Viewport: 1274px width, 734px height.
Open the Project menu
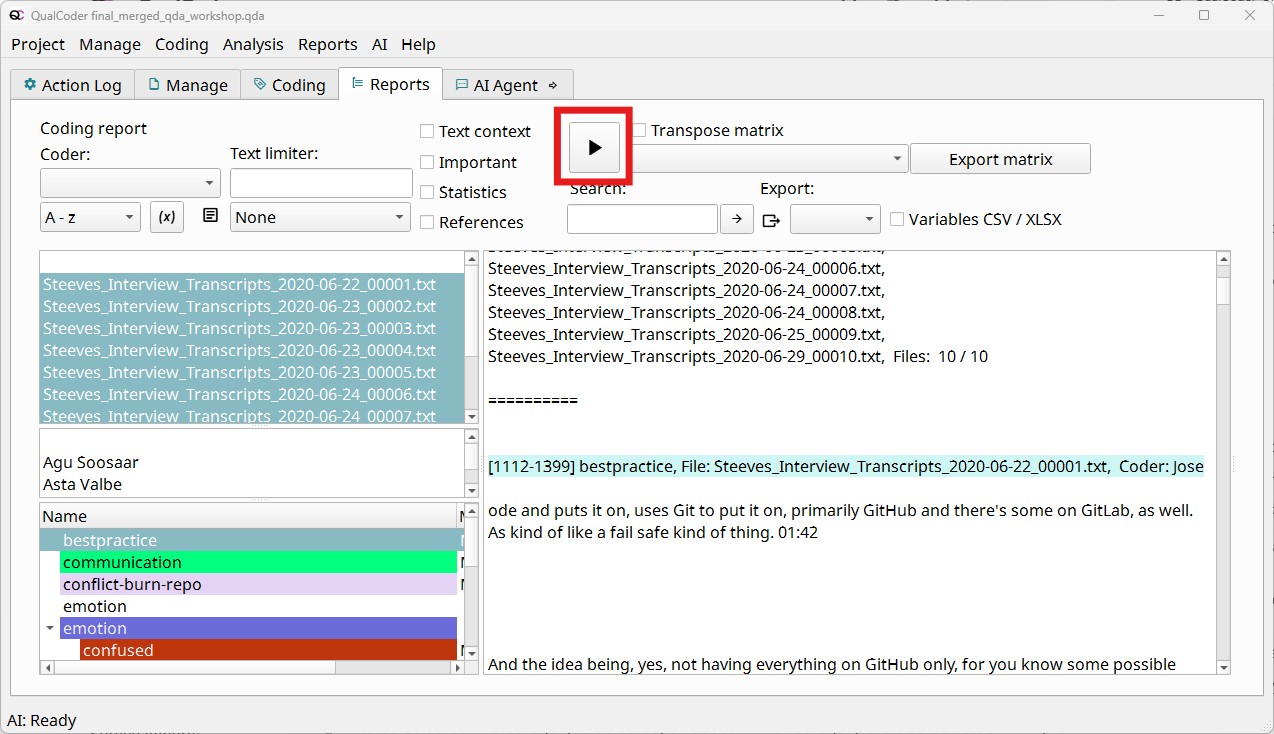tap(38, 44)
